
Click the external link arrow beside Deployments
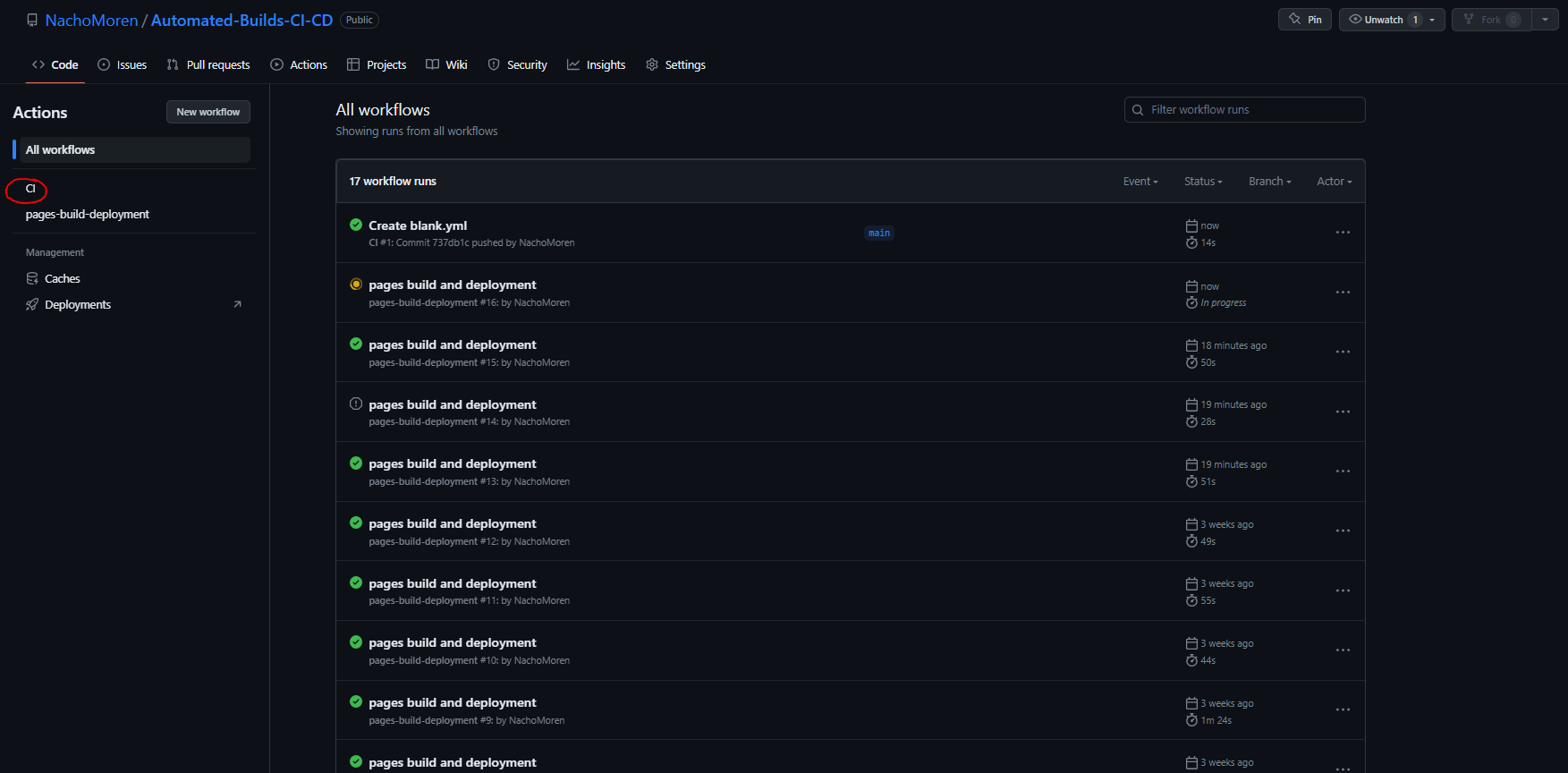click(x=237, y=304)
